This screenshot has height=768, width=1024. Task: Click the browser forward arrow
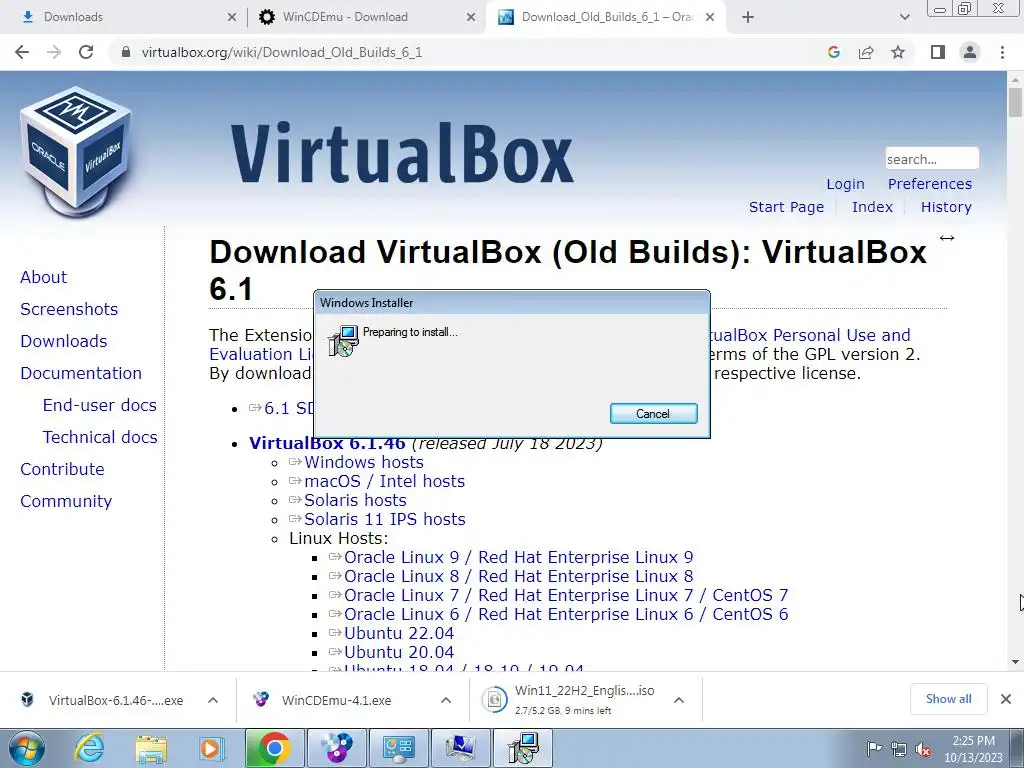[54, 52]
